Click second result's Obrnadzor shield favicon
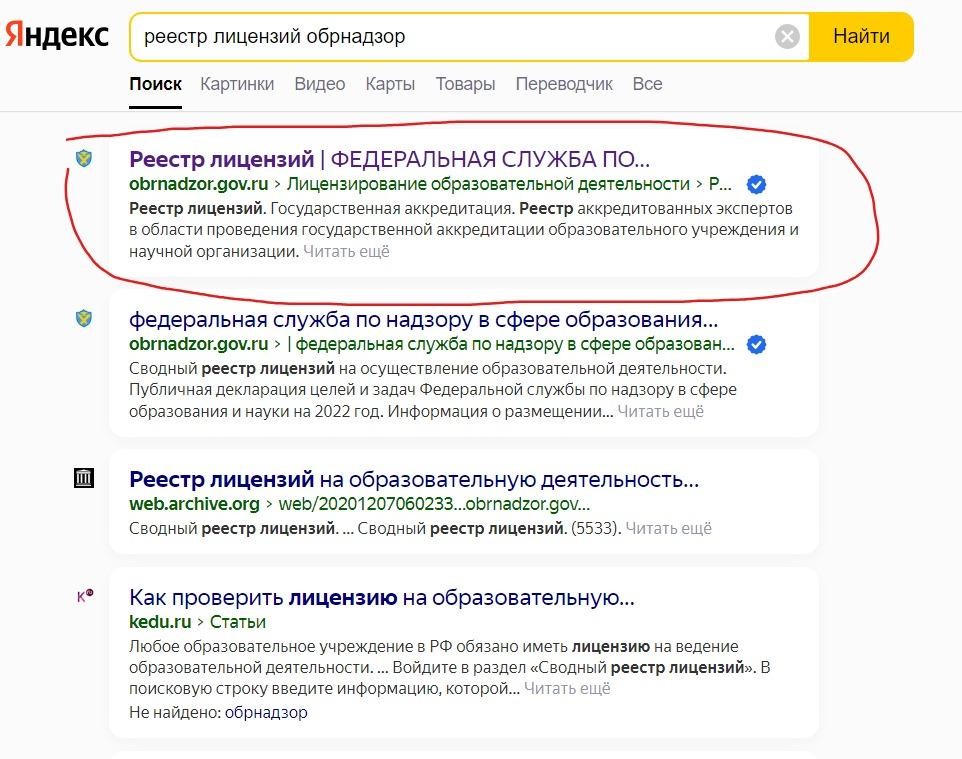This screenshot has width=962, height=759. [84, 319]
